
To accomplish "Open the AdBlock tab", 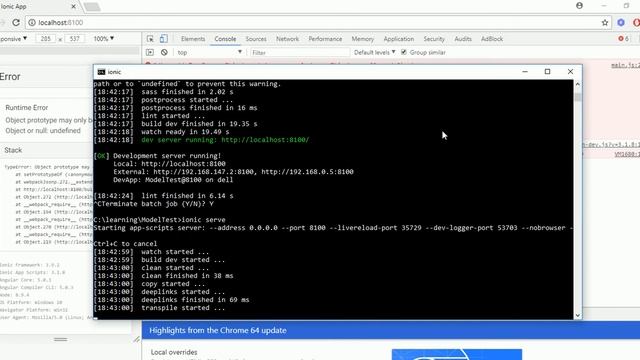I will [491, 39].
